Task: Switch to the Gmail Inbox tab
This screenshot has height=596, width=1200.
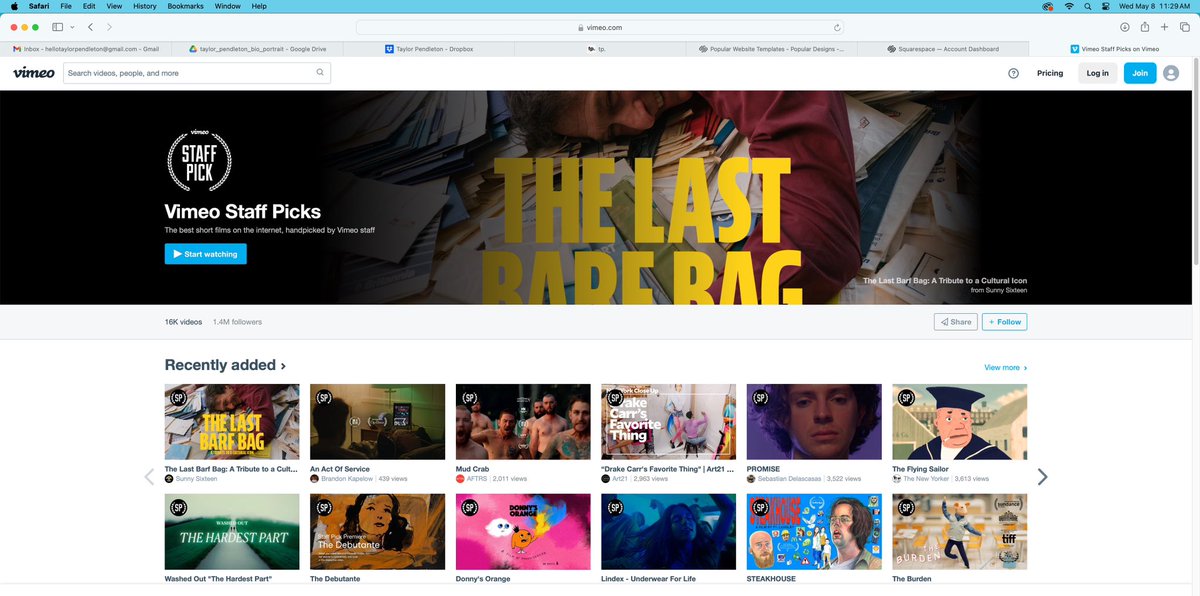Action: coord(86,48)
